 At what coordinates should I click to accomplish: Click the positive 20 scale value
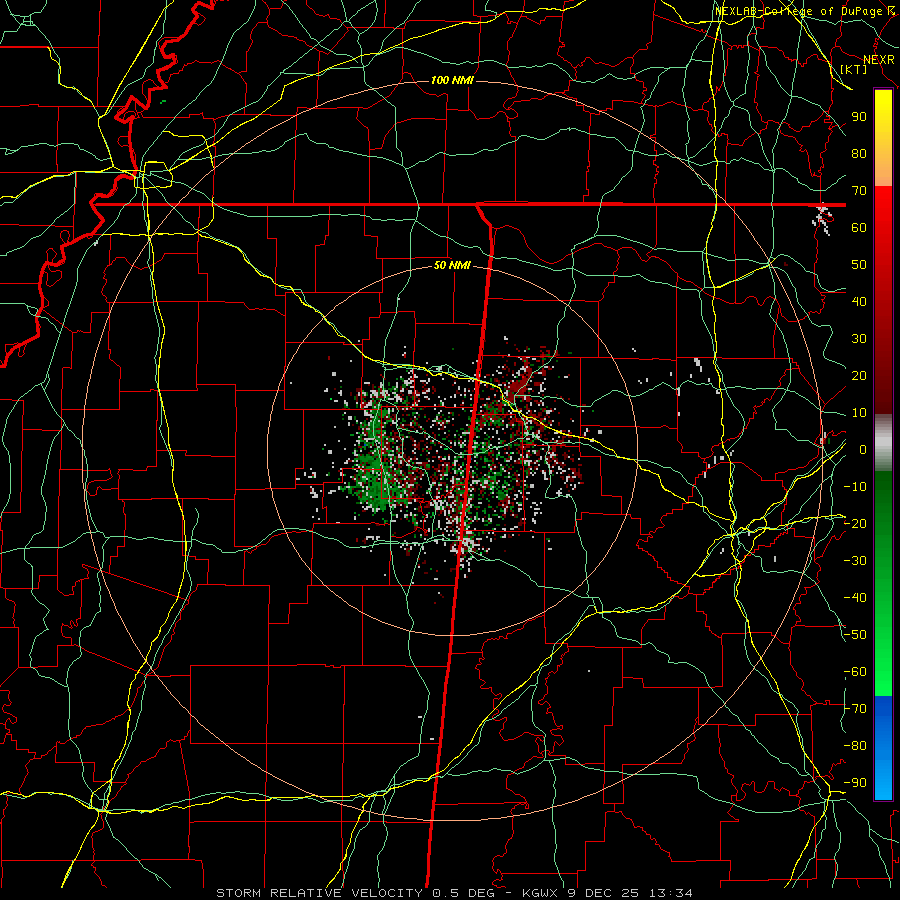pyautogui.click(x=859, y=375)
